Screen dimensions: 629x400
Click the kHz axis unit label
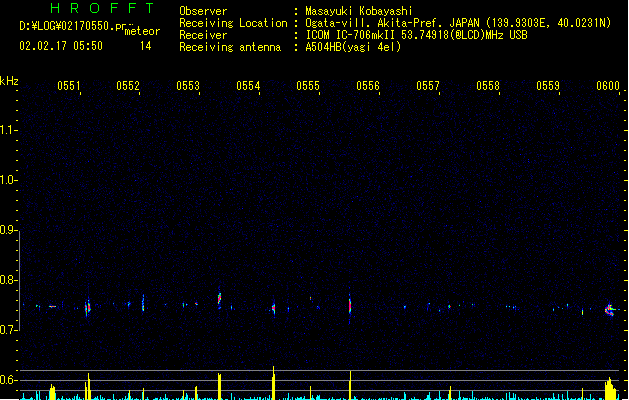point(9,81)
